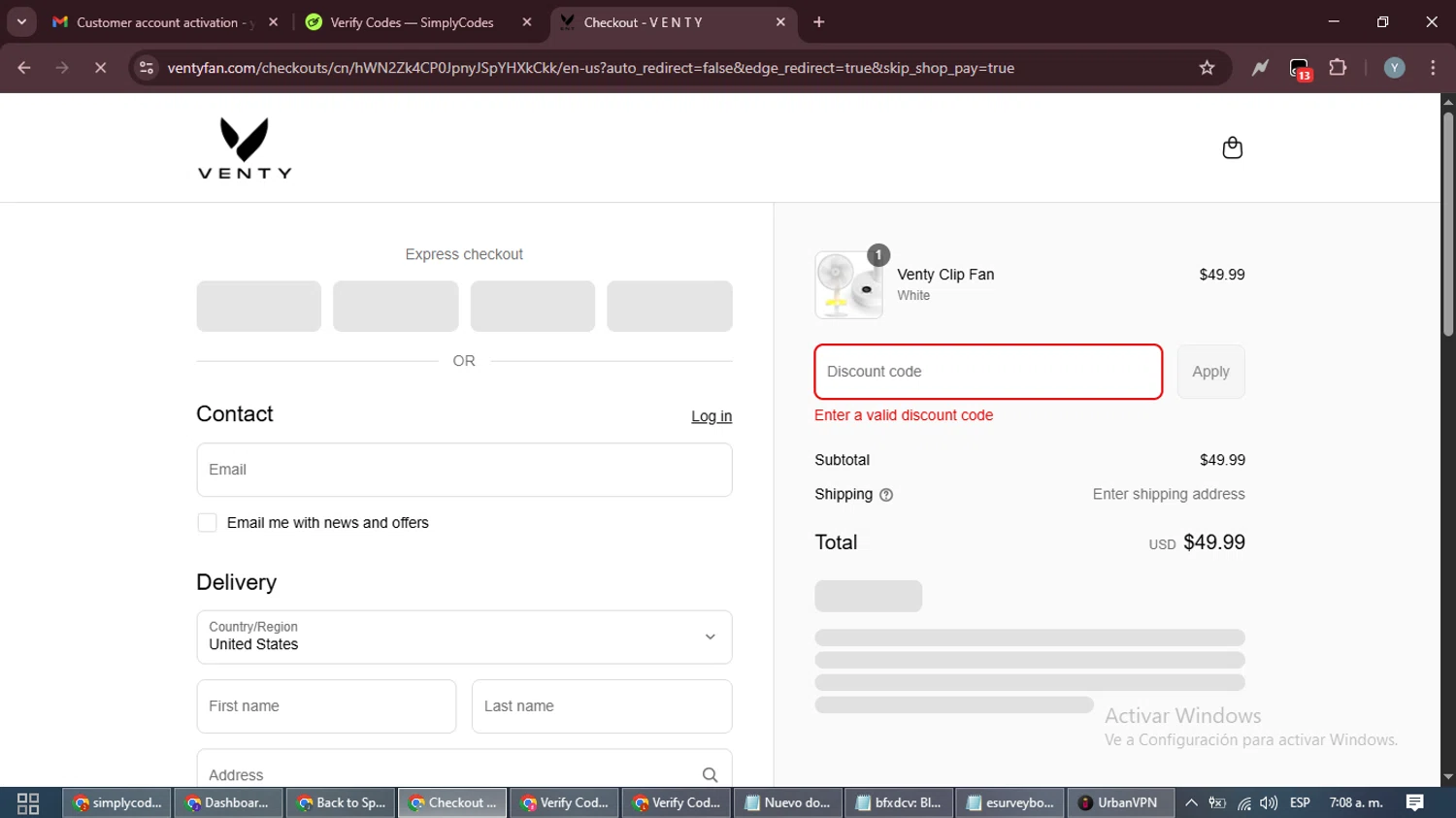Image resolution: width=1456 pixels, height=818 pixels.
Task: Click the VENTY logo
Action: coord(245,147)
